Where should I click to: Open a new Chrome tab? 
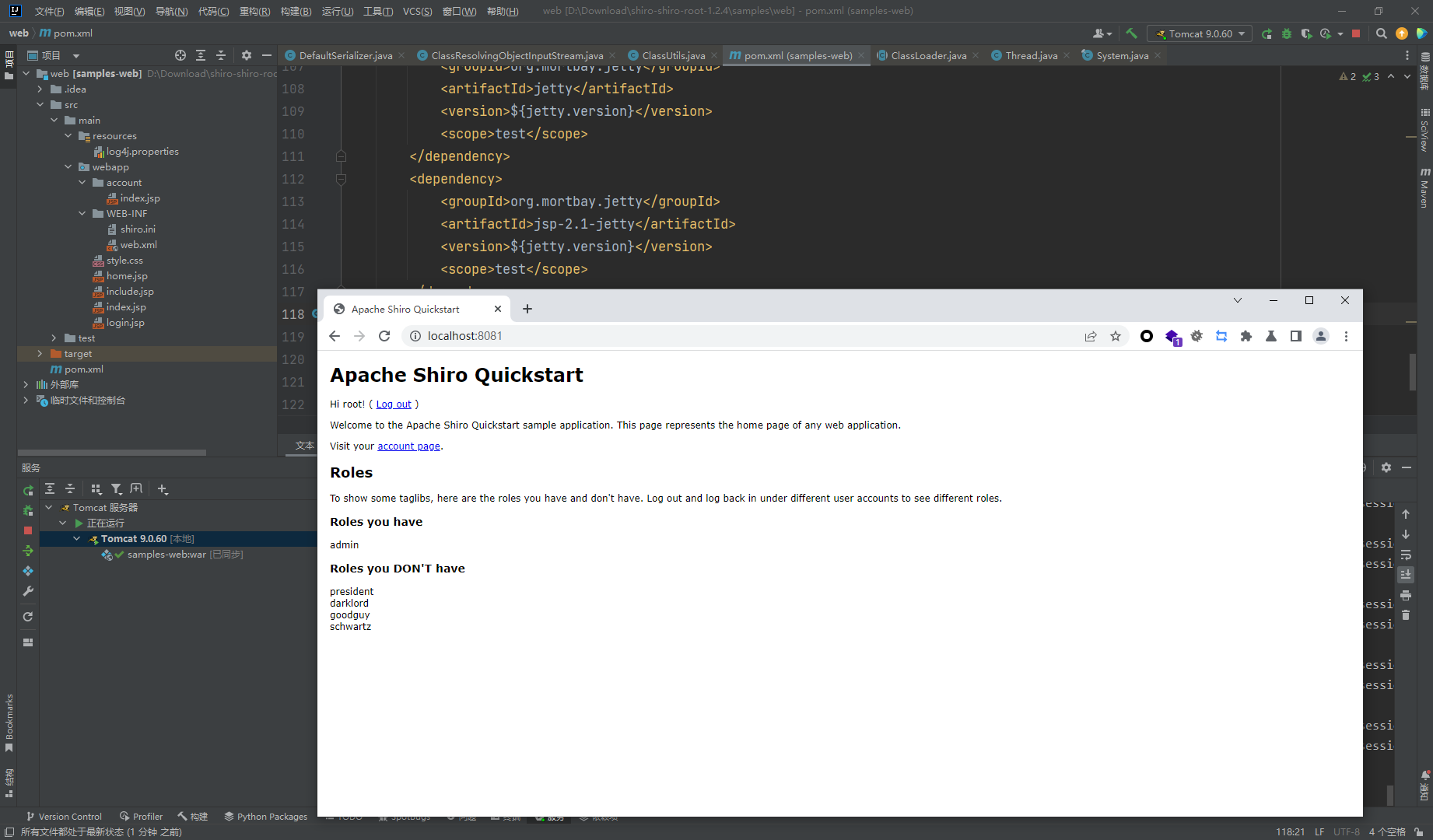pos(527,309)
